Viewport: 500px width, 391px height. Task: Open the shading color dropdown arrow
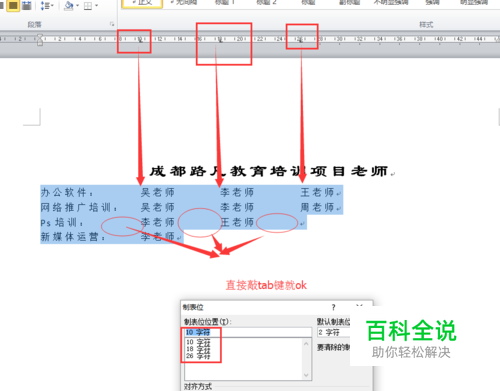tap(78, 5)
